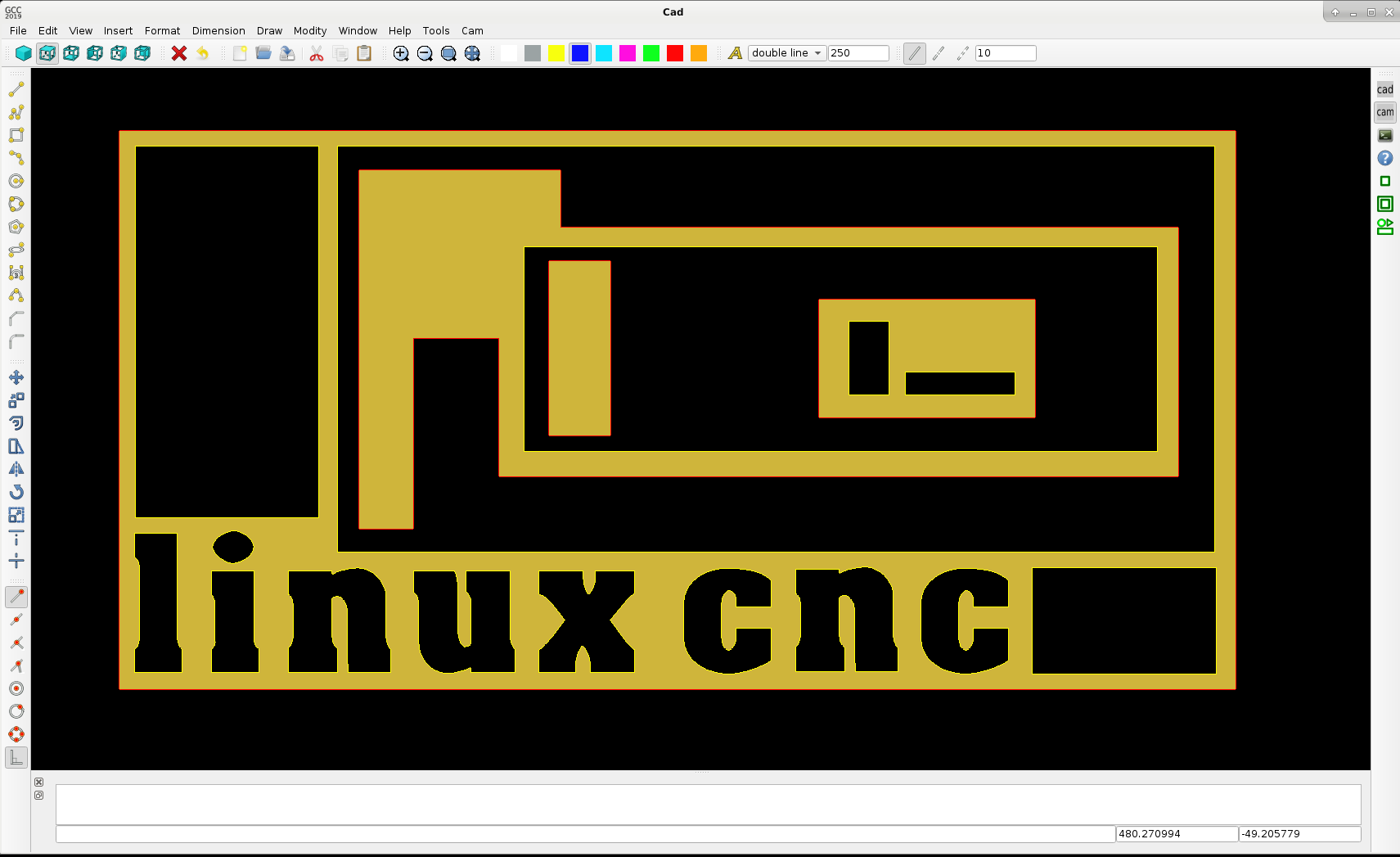1400x857 pixels.
Task: Activate the Scale tool
Action: pos(16,515)
